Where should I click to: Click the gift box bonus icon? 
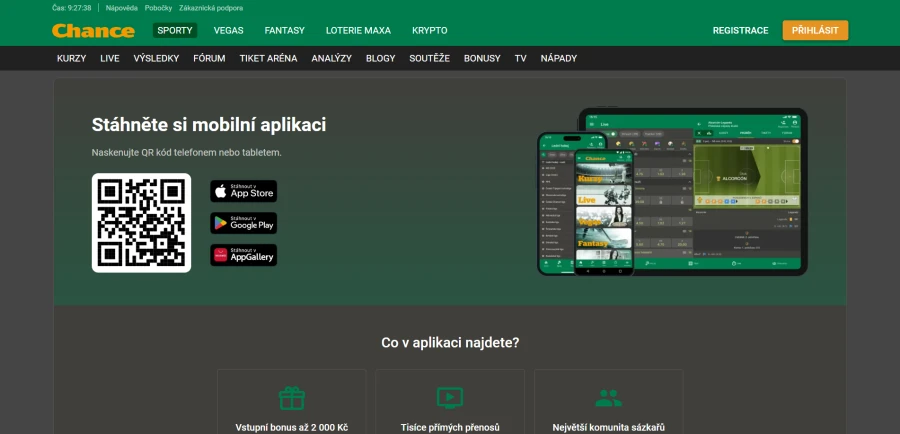click(292, 398)
